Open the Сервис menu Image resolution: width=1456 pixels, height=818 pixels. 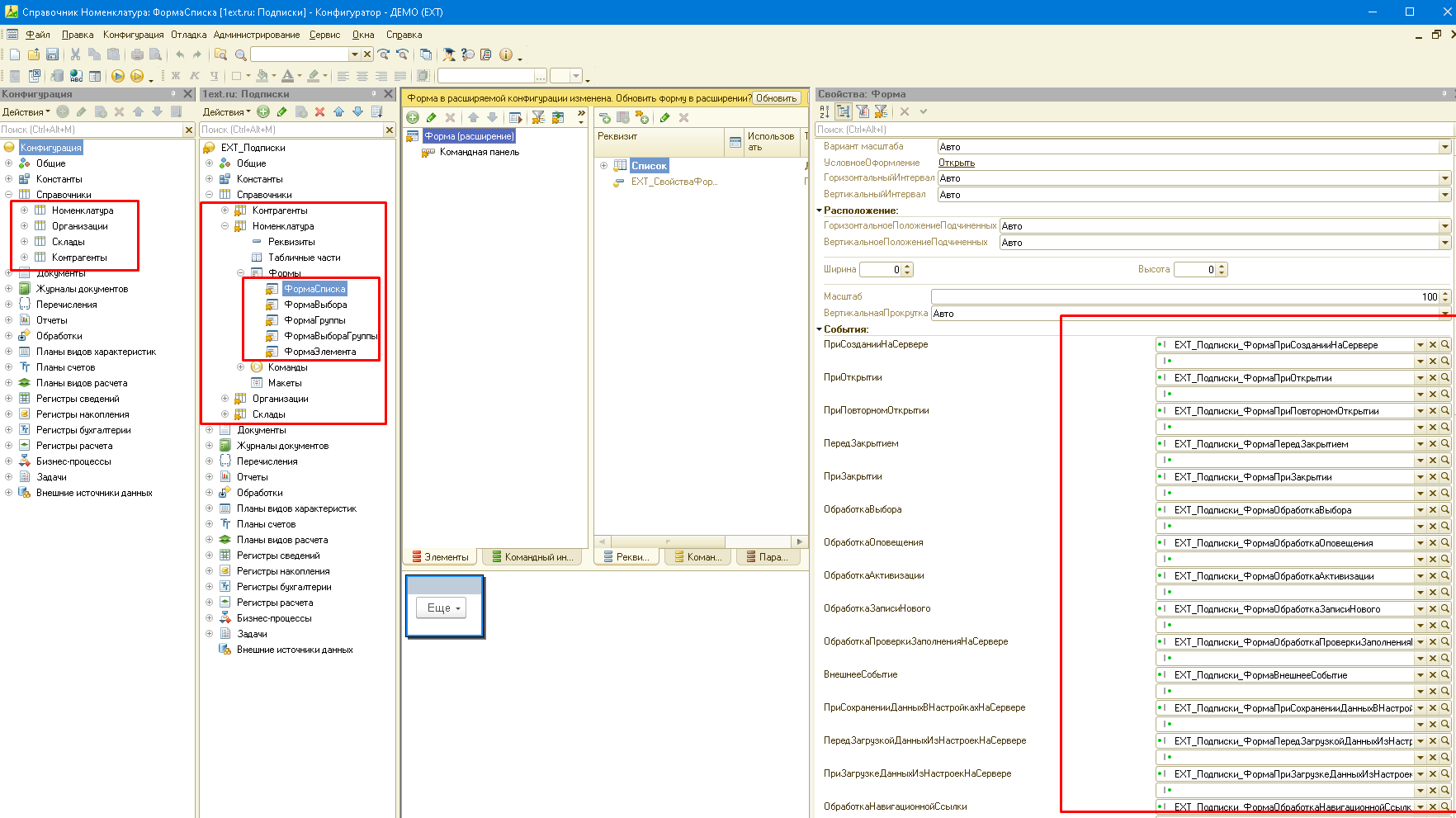[324, 35]
